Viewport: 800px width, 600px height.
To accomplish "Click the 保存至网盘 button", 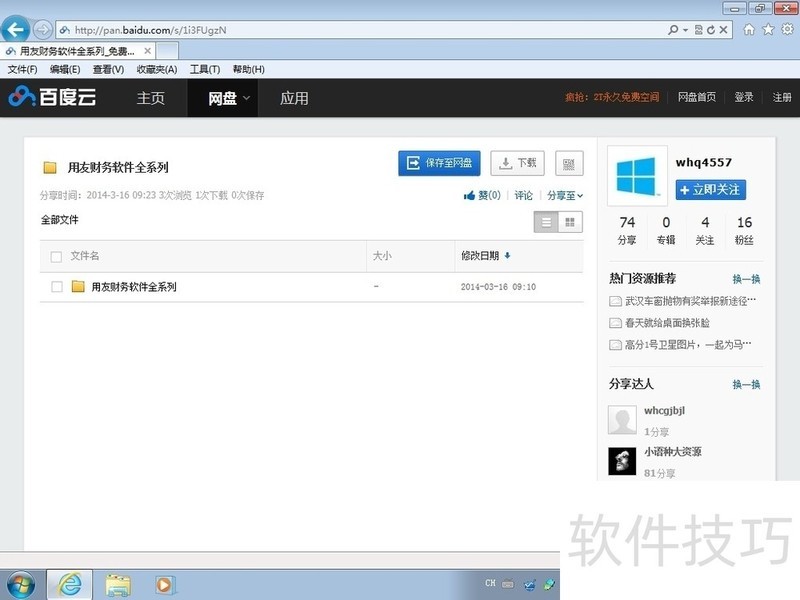I will (x=439, y=163).
